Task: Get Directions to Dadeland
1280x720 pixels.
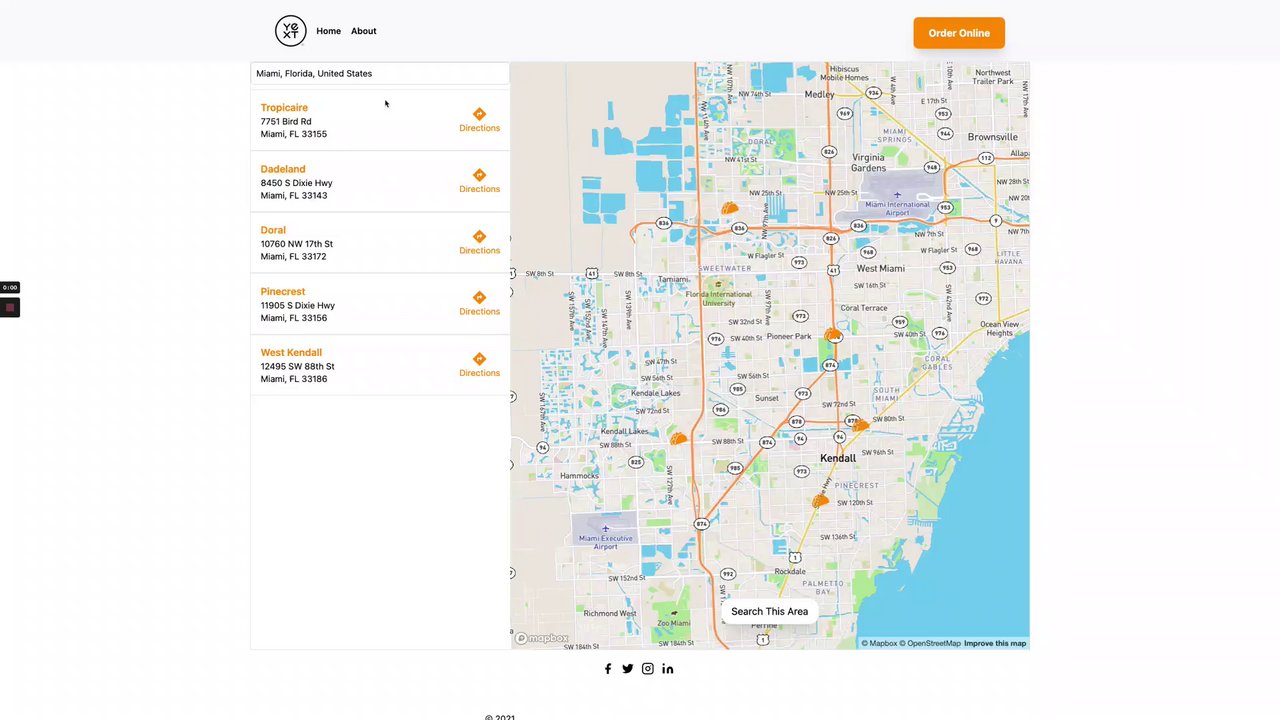Action: [479, 189]
